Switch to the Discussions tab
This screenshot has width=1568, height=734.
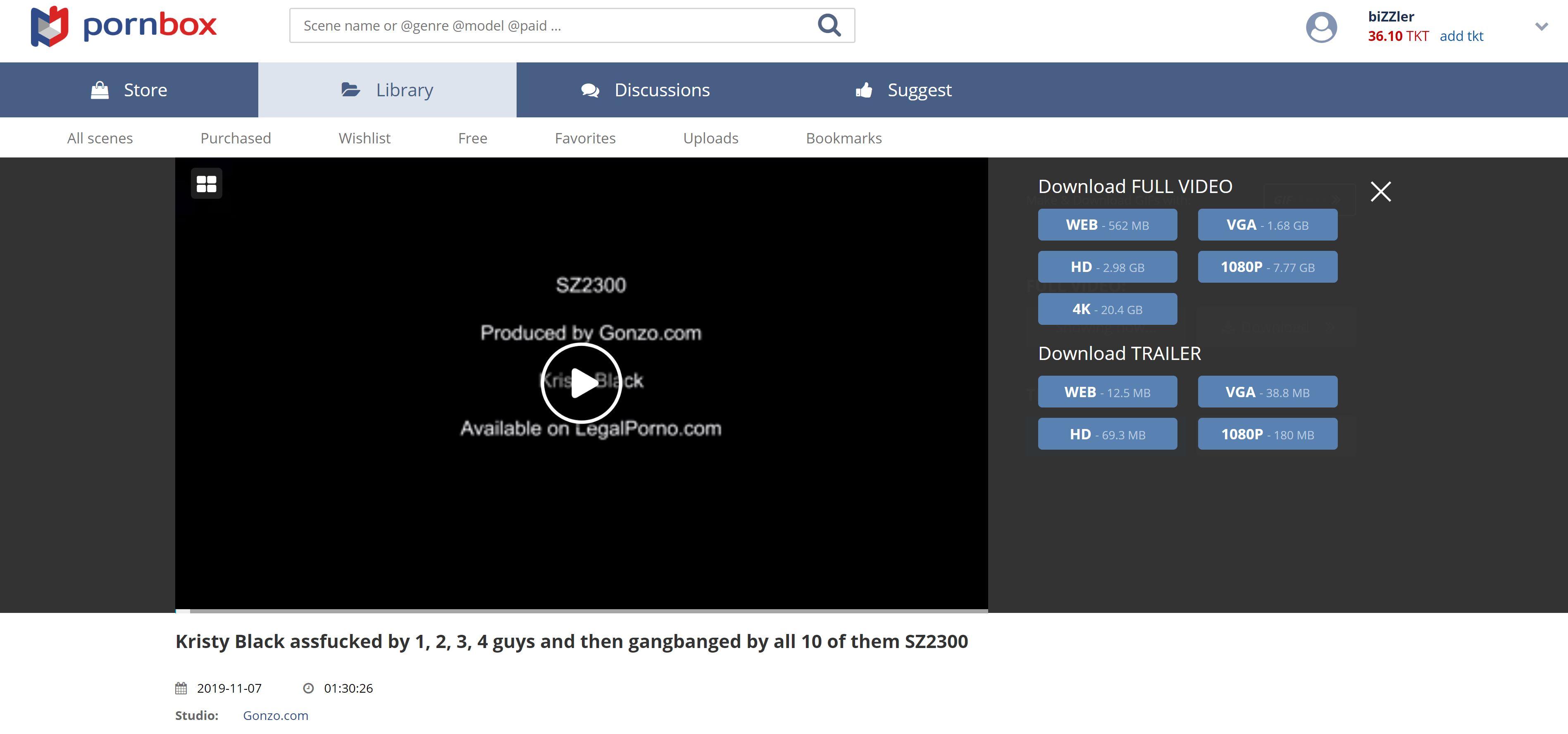pos(645,90)
